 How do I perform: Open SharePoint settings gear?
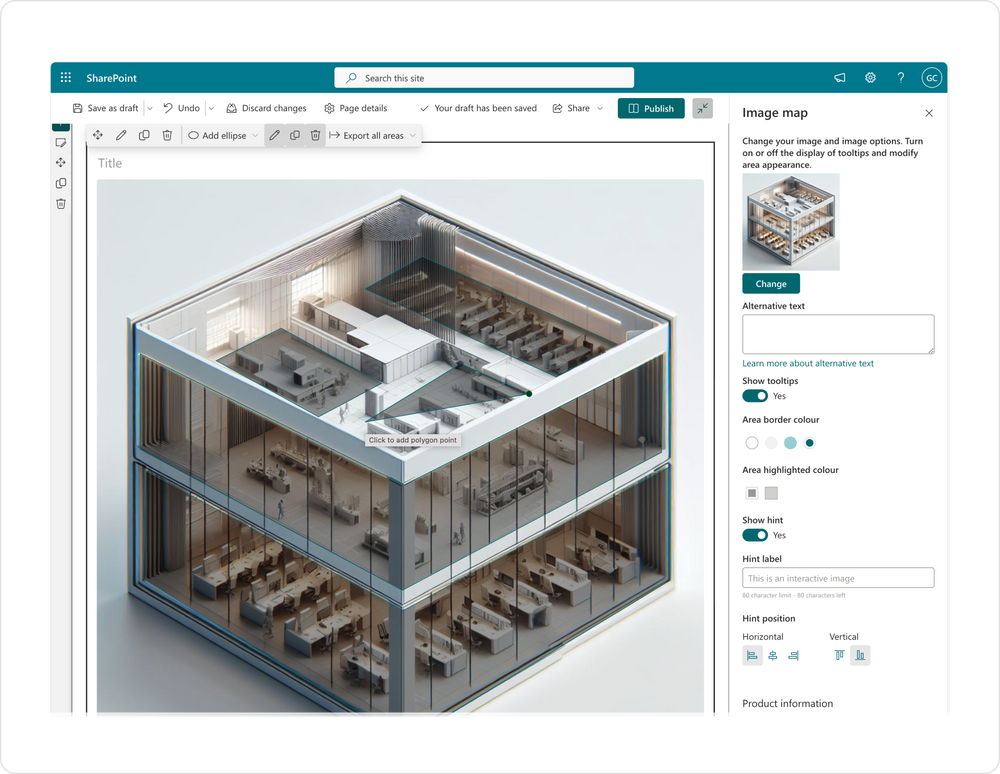click(x=869, y=77)
